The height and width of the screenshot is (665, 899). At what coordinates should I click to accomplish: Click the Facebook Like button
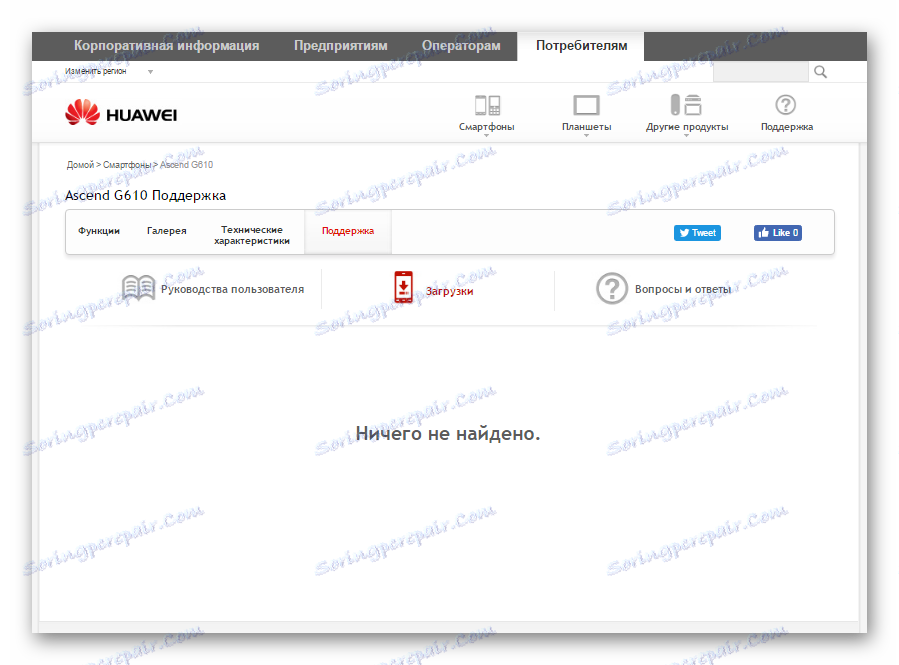[777, 233]
